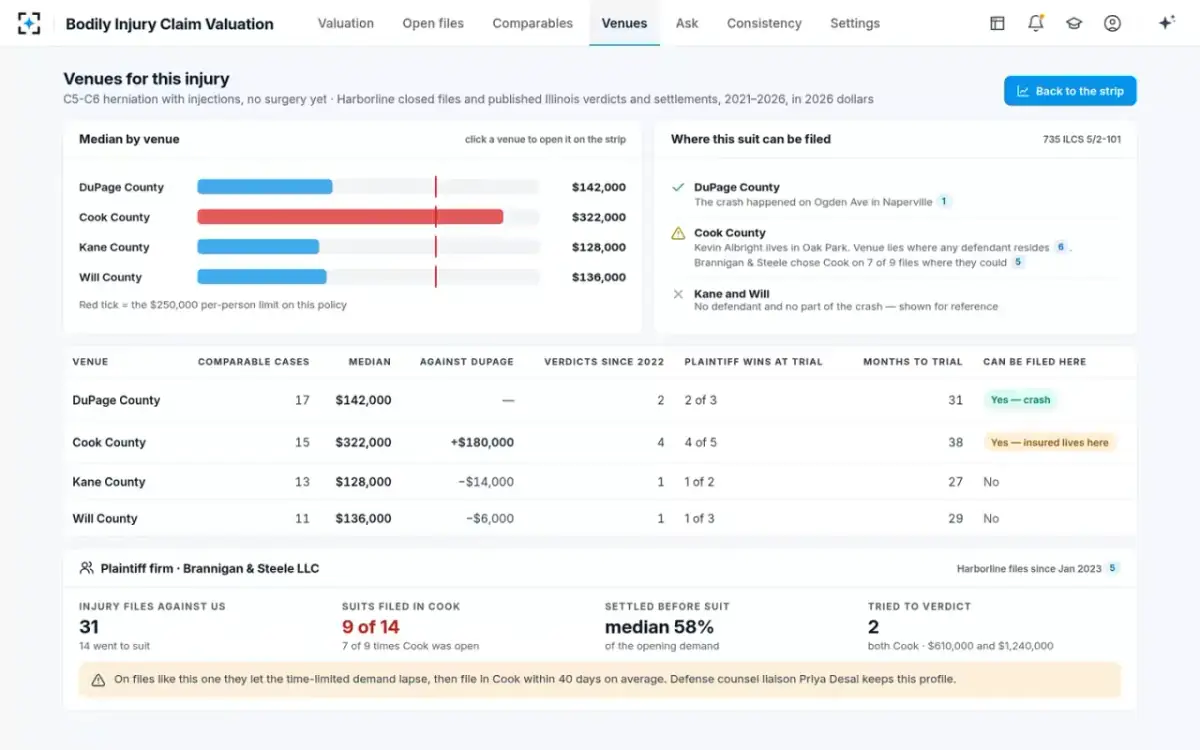Click the X icon beside Kane and Will

click(678, 294)
